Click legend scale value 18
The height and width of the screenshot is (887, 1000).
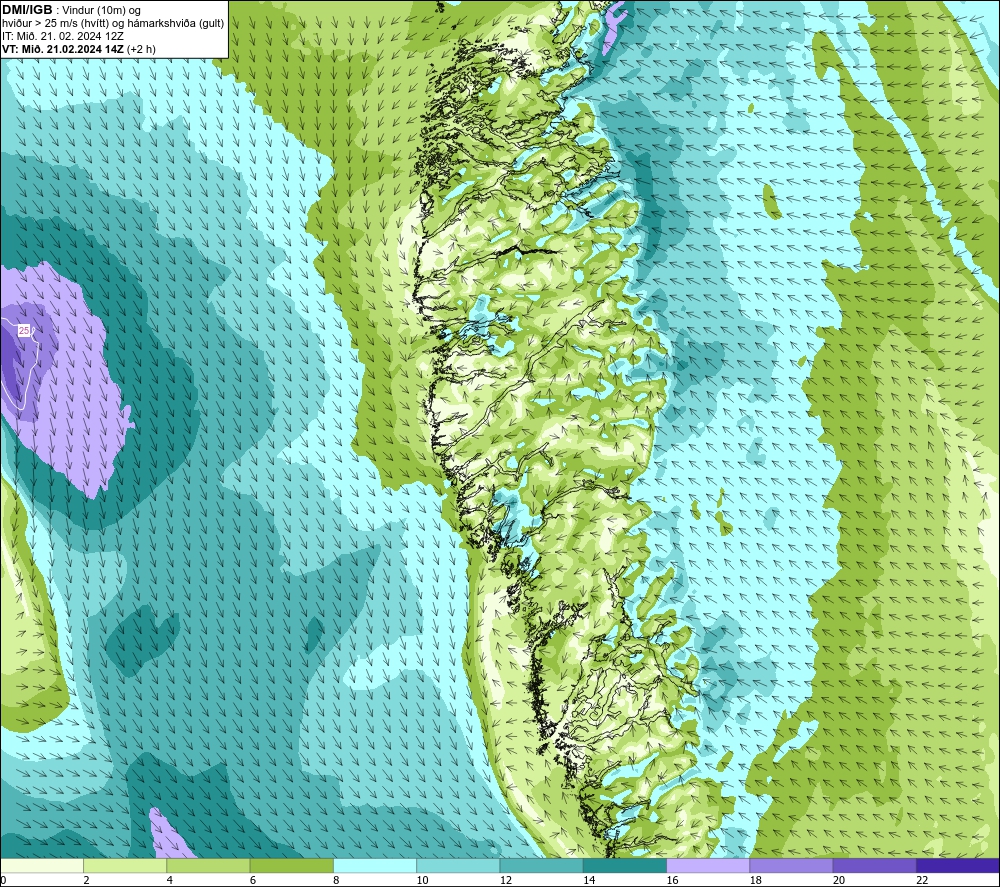click(x=756, y=881)
